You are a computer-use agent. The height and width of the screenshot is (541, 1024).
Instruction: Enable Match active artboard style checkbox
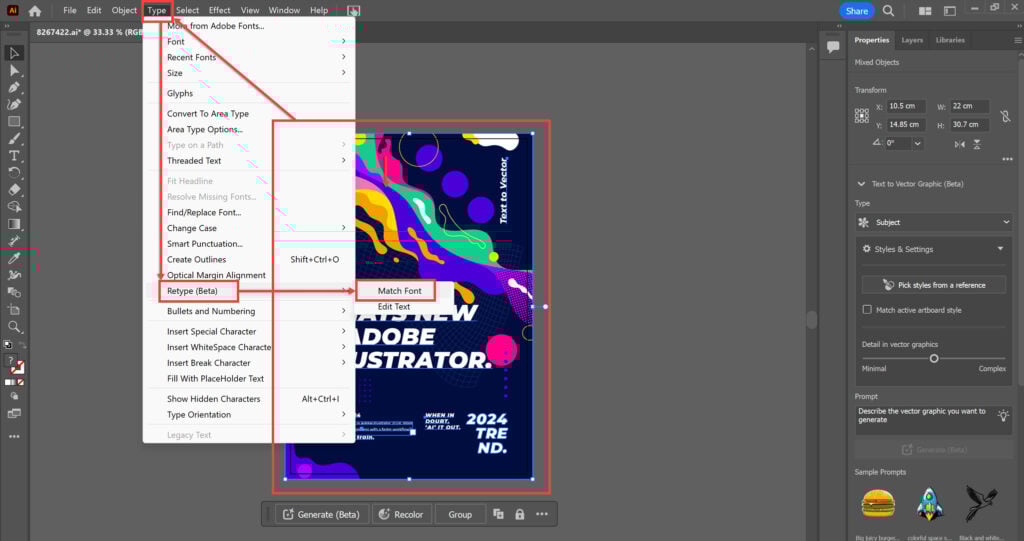click(x=867, y=310)
